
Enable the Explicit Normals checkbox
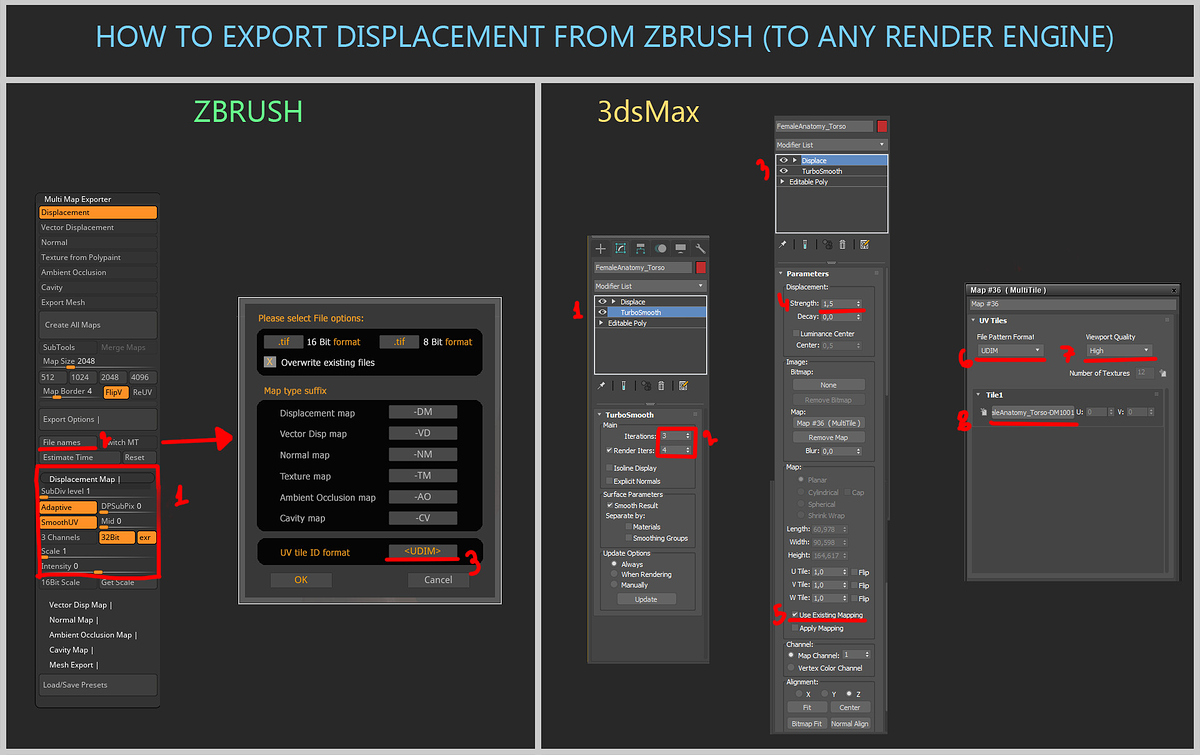[609, 481]
